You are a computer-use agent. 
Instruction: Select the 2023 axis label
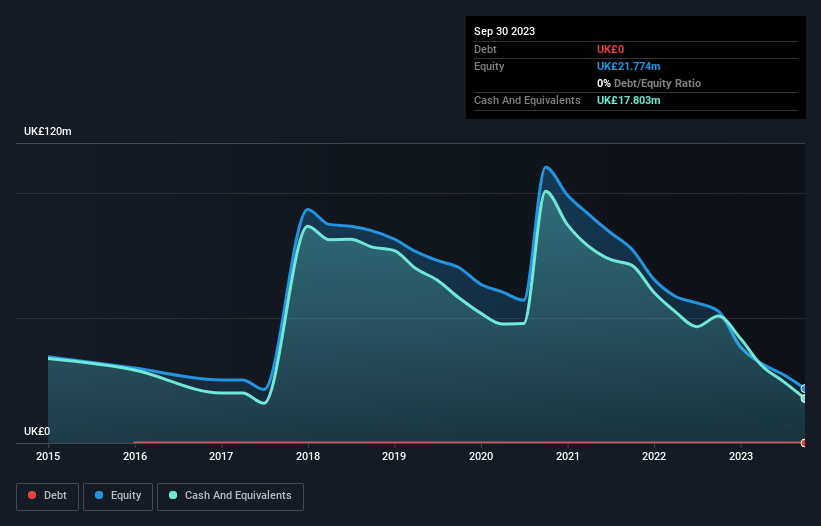click(x=741, y=456)
